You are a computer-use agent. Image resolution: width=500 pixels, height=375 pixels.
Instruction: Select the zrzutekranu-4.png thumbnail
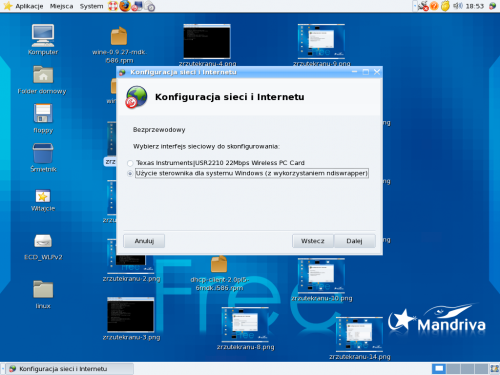[207, 41]
